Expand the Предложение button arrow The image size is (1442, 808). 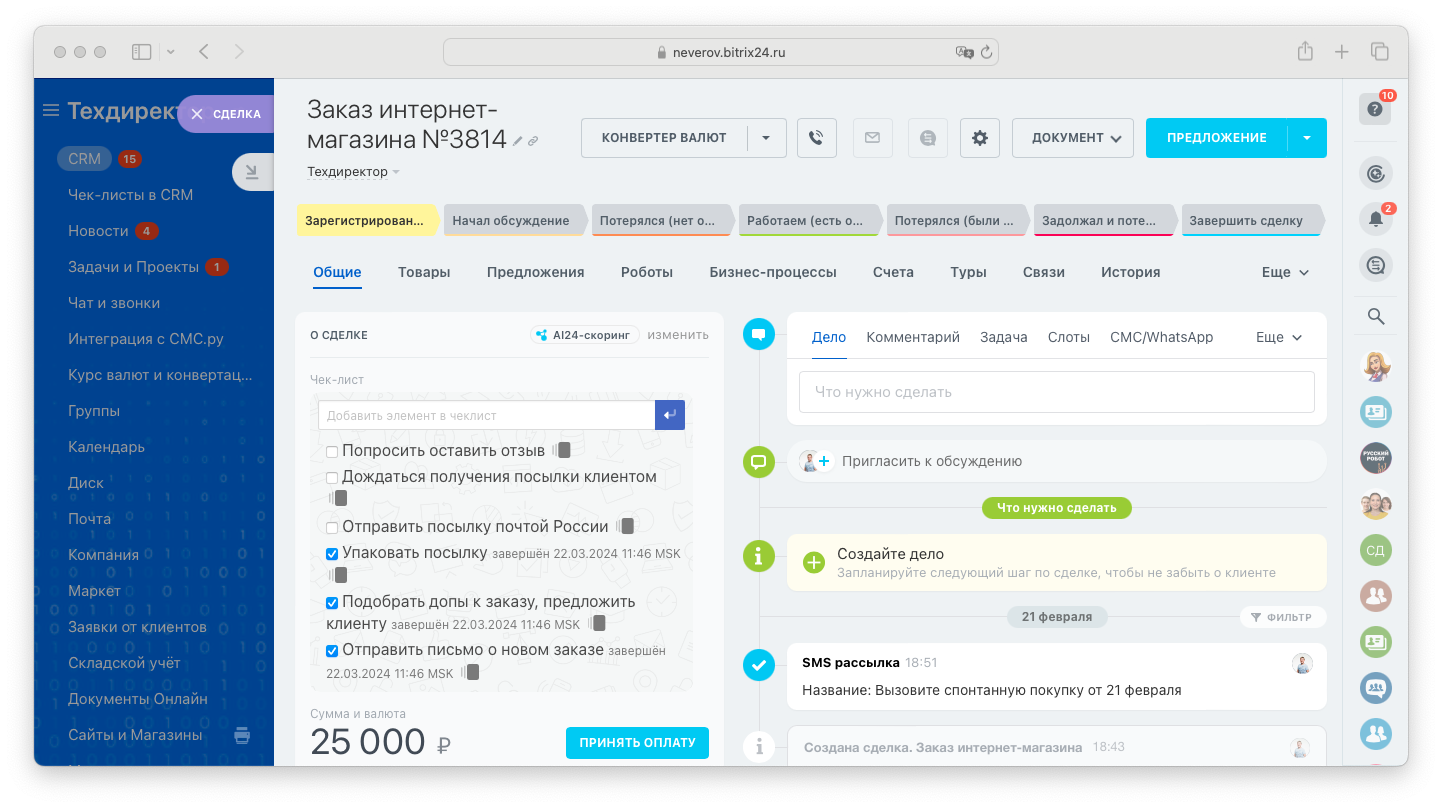[x=1307, y=138]
